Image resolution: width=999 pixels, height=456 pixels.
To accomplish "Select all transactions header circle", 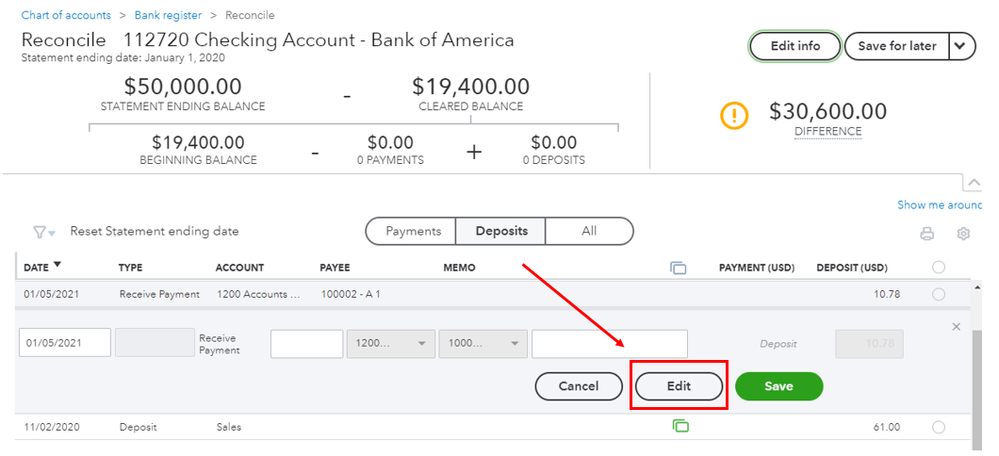I will (938, 267).
